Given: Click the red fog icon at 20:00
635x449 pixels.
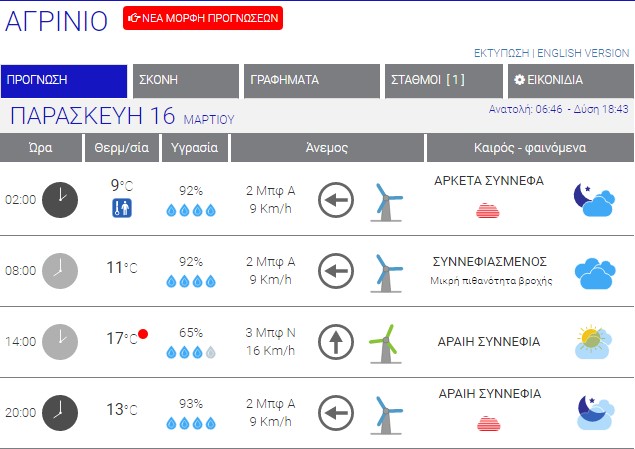Looking at the screenshot, I should tap(489, 423).
